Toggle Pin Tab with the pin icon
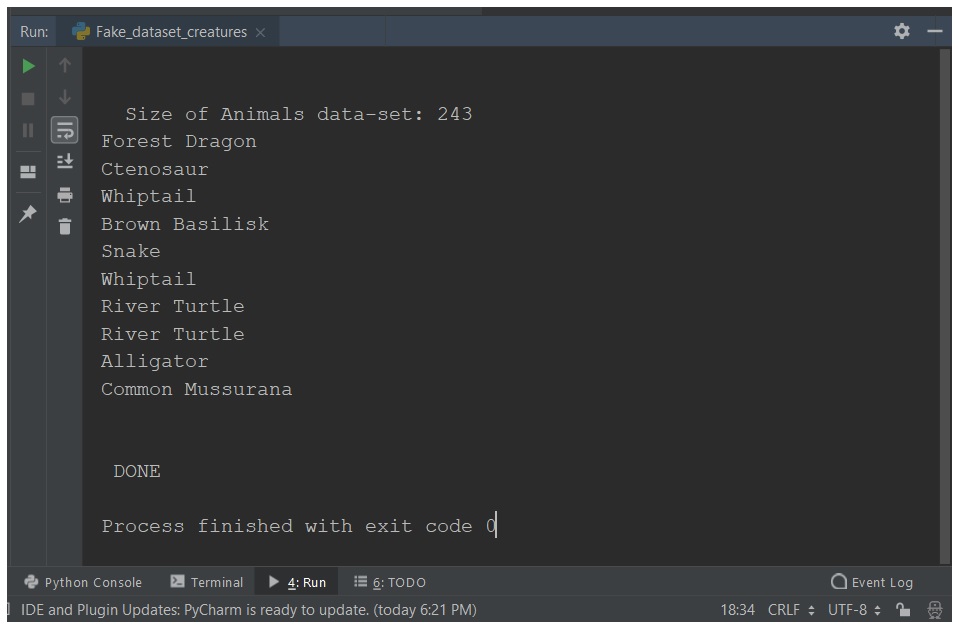Viewport: 959px width, 627px height. click(x=28, y=213)
